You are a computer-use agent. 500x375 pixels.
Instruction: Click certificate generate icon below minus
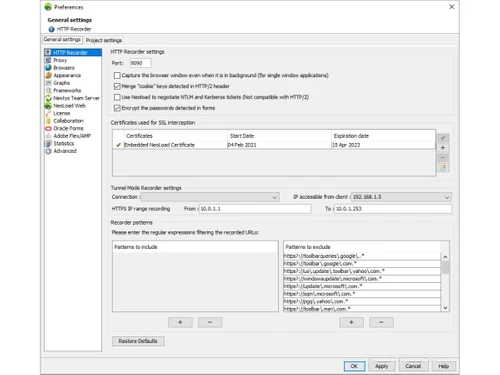(x=443, y=168)
